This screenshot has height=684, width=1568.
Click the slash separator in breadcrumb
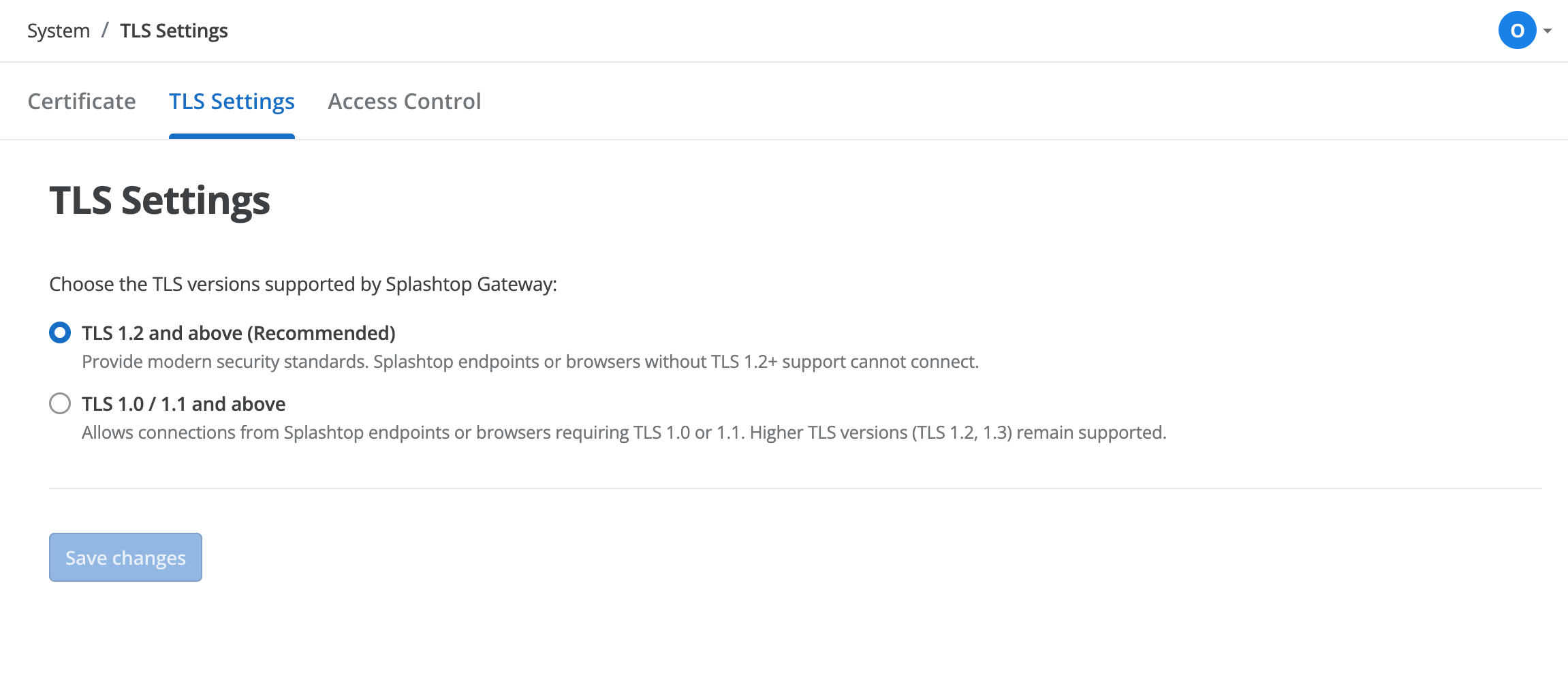(x=105, y=31)
